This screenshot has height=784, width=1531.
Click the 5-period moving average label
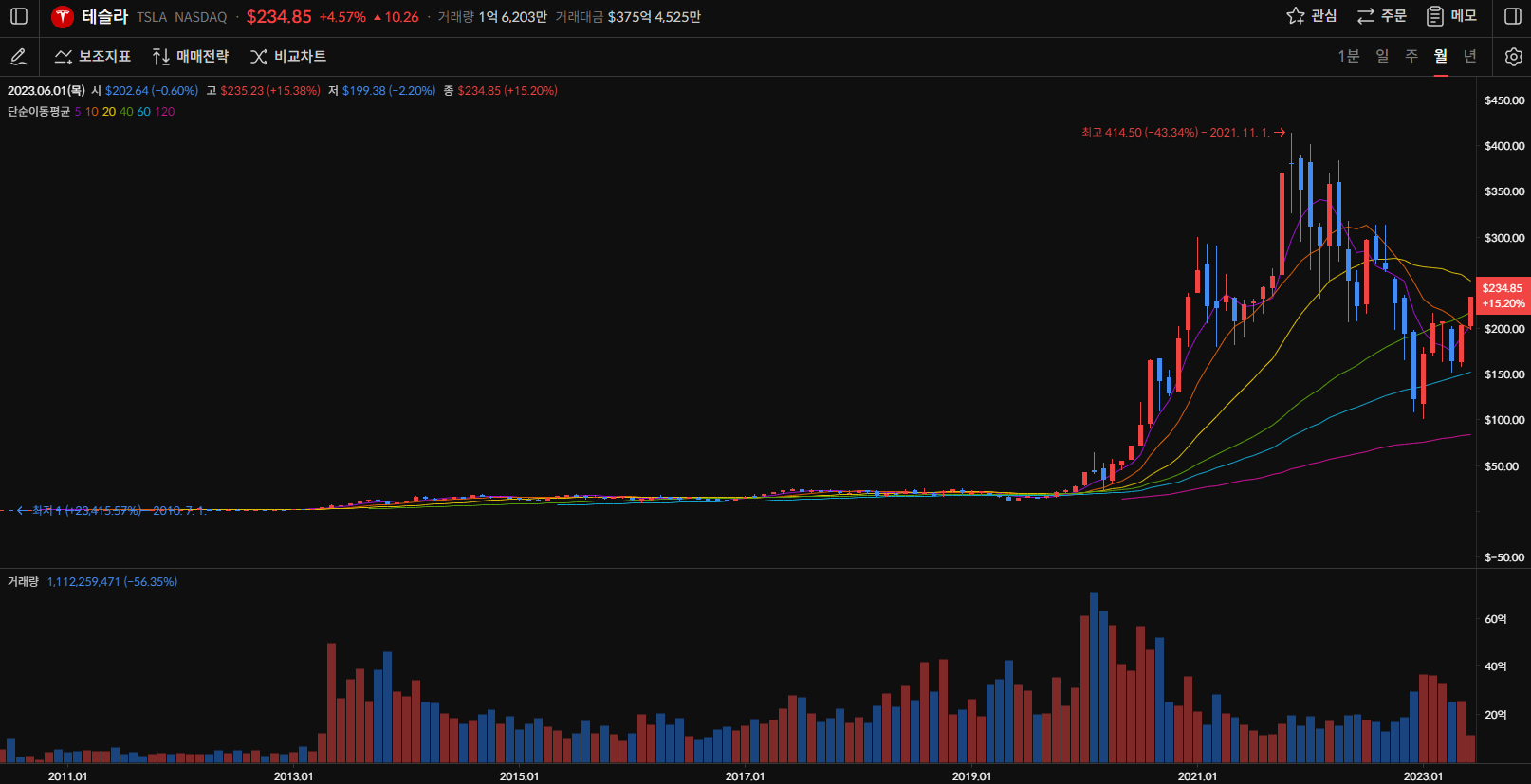pyautogui.click(x=78, y=112)
